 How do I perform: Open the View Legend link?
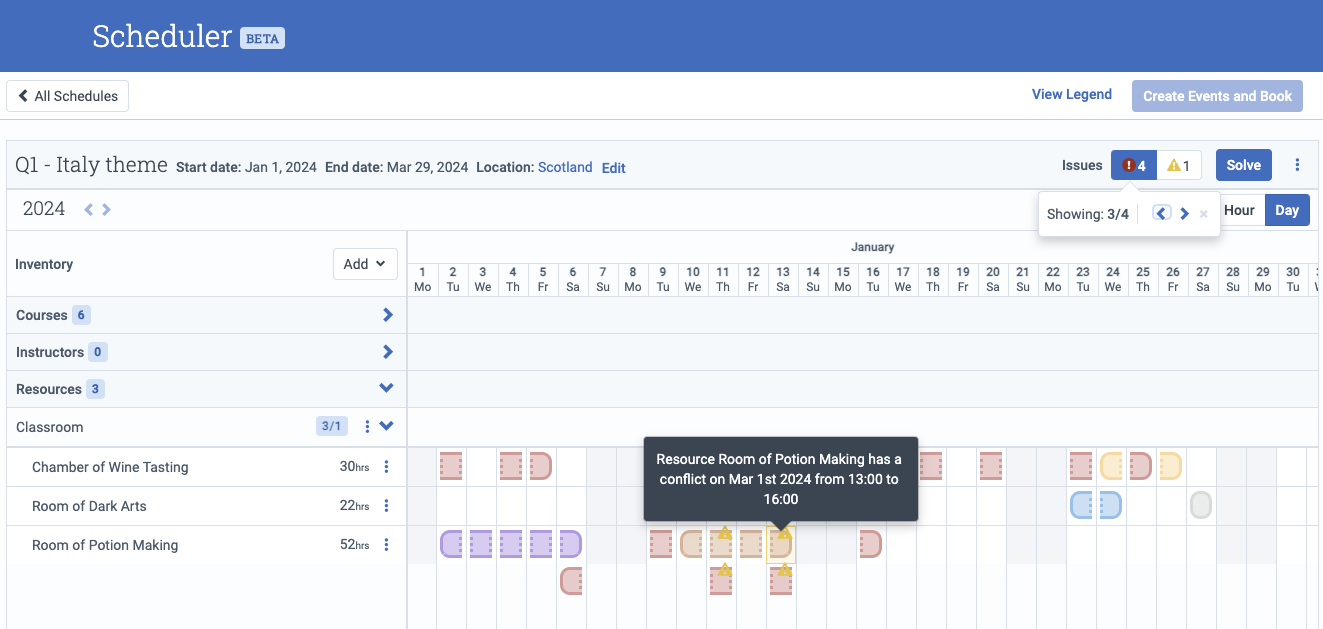tap(1072, 94)
